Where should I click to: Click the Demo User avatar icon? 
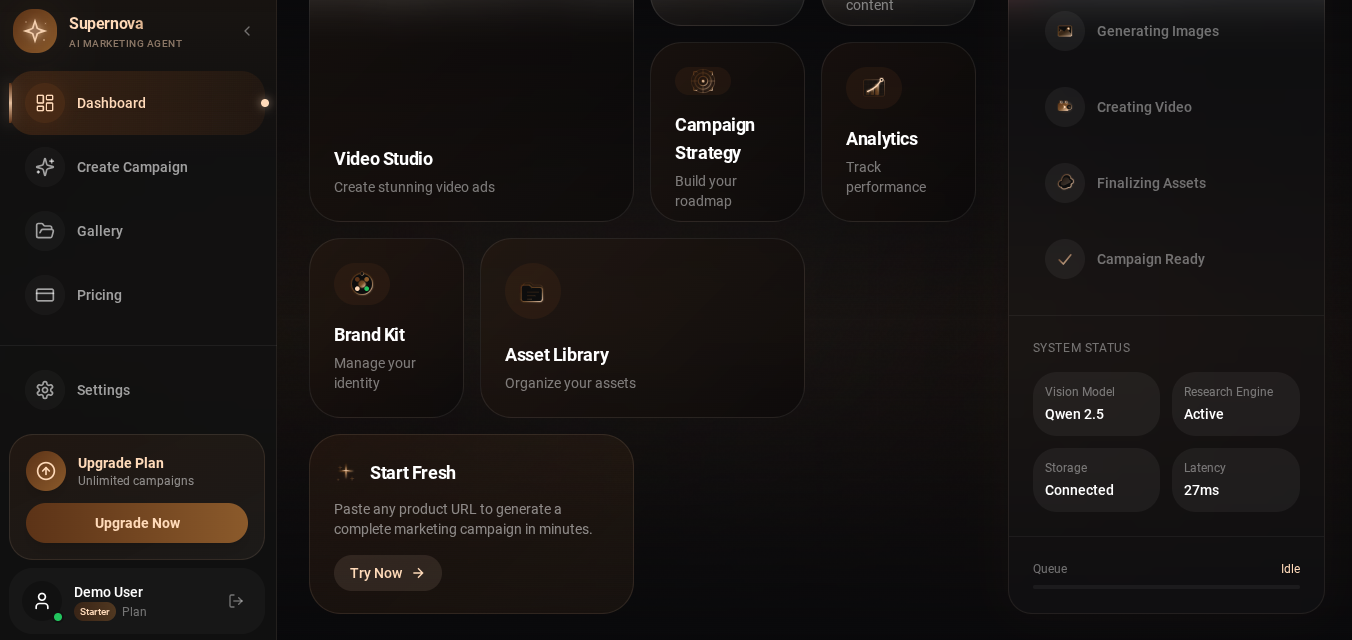coord(42,601)
